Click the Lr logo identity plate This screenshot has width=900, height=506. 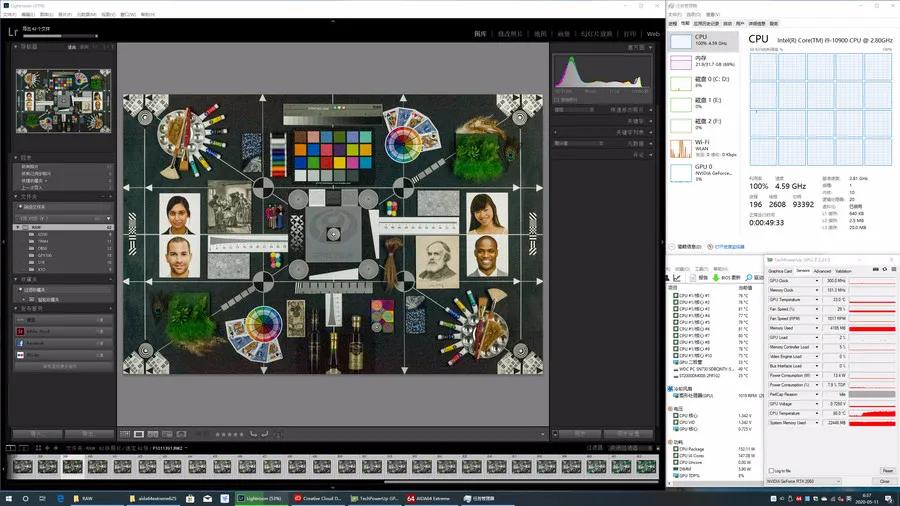14,31
